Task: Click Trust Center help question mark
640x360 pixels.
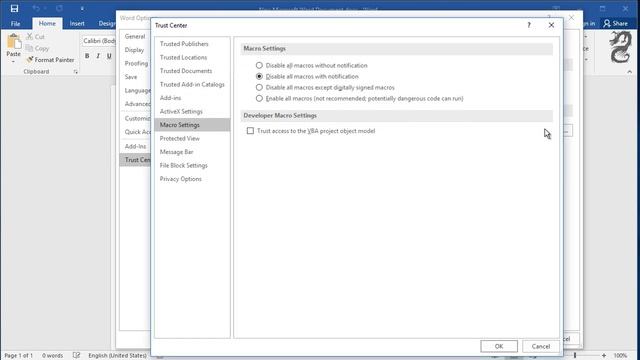Action: point(529,25)
